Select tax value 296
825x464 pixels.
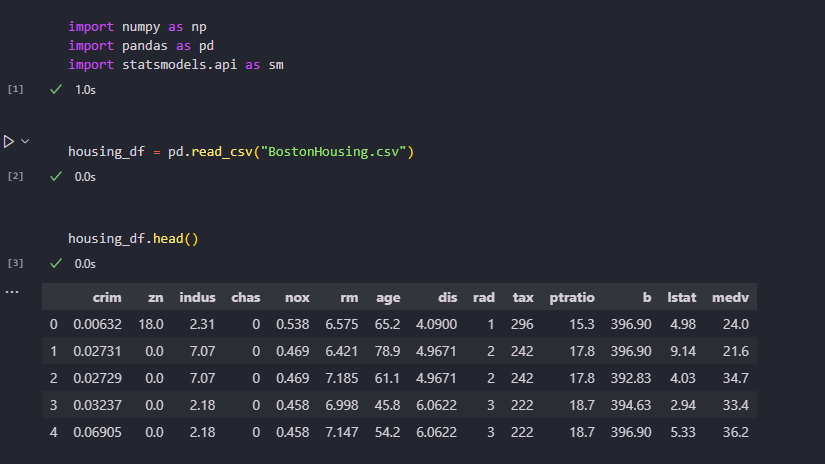coord(522,325)
